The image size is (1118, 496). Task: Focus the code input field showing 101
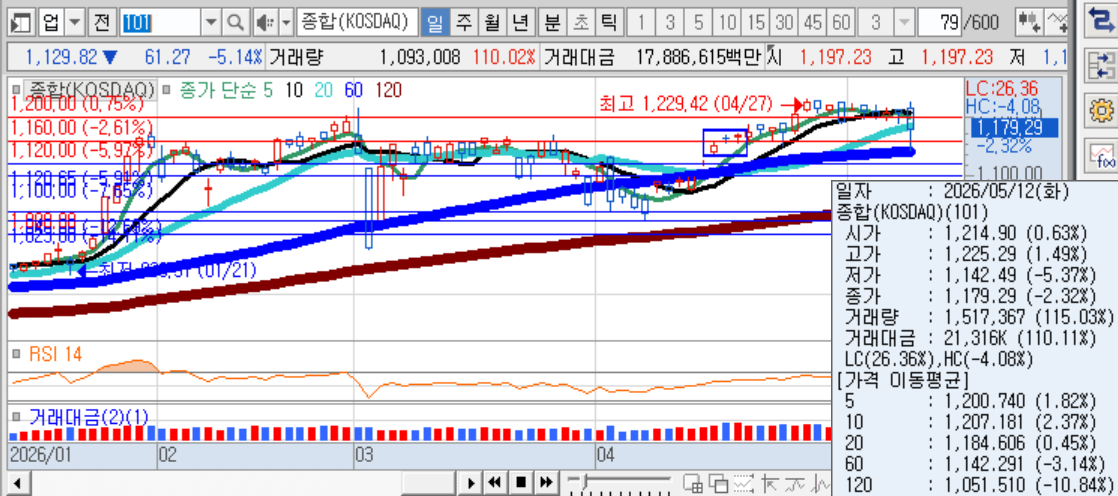[x=160, y=23]
